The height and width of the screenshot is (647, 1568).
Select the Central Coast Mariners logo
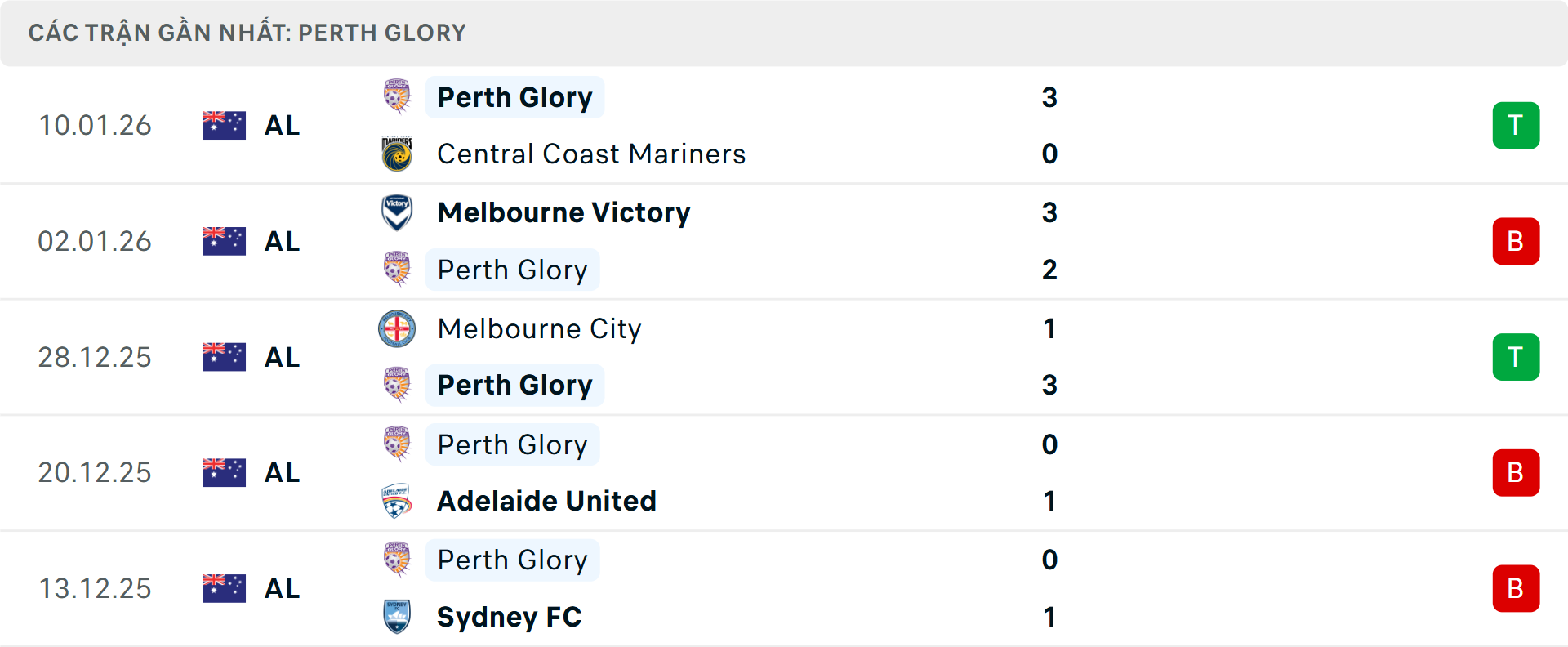pos(398,154)
